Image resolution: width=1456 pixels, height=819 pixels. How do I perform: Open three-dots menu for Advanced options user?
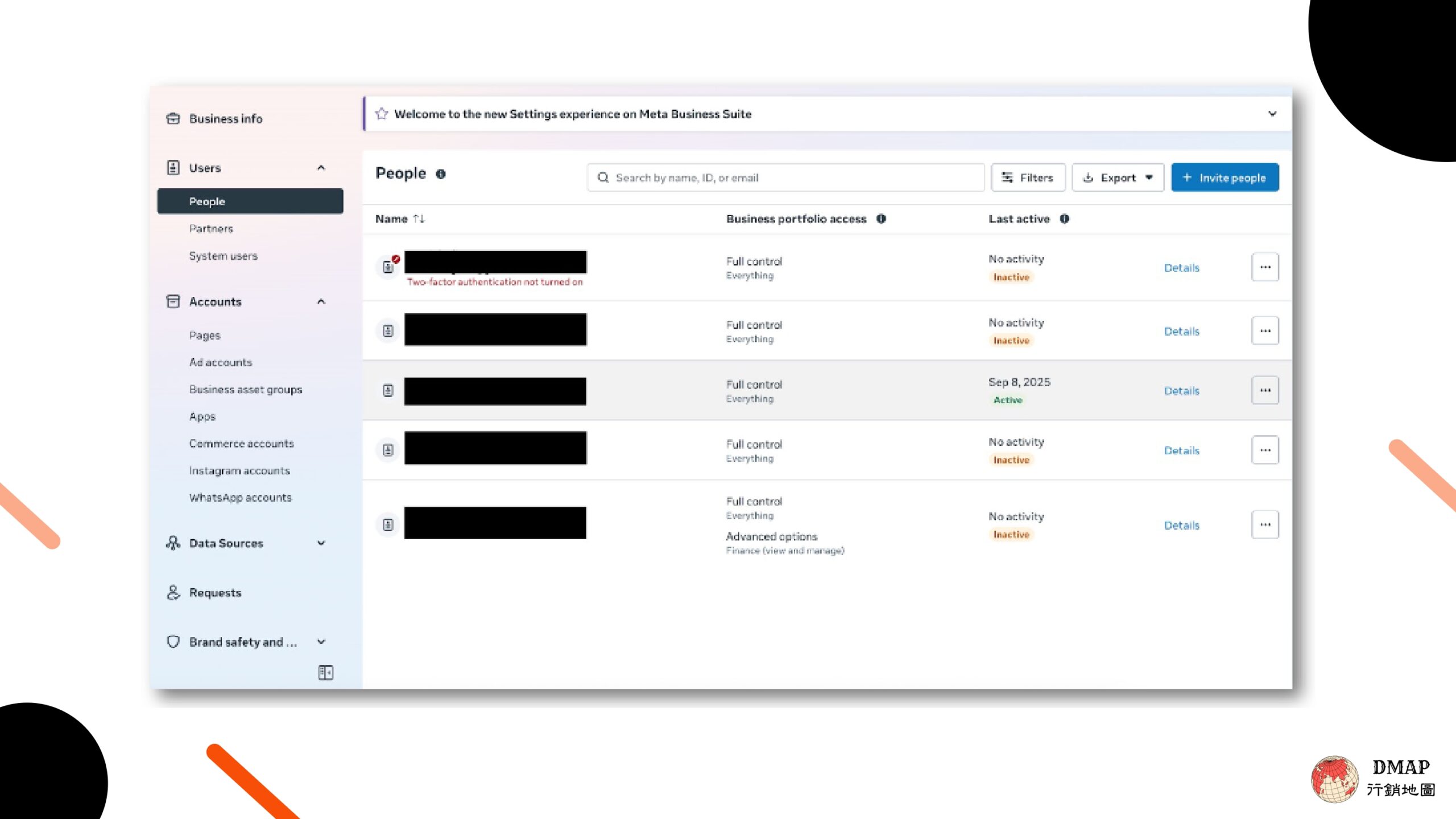(1264, 524)
